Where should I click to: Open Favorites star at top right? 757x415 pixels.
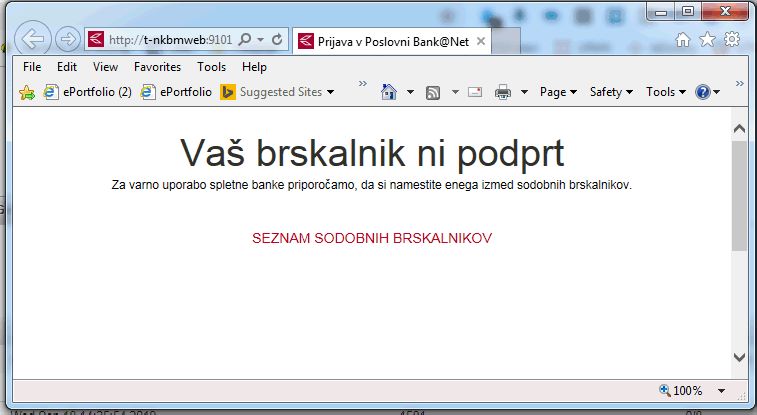click(x=707, y=40)
